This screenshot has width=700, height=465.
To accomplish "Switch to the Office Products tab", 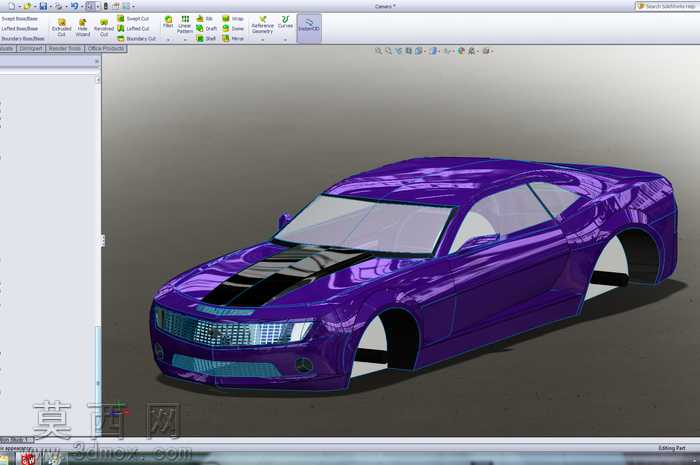I will (106, 49).
